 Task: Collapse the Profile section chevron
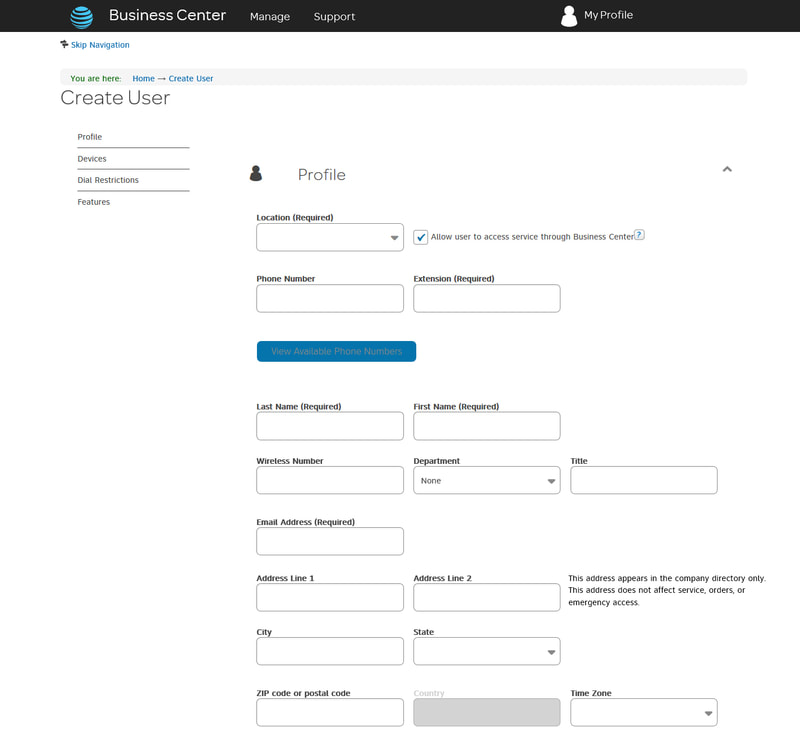click(x=727, y=169)
